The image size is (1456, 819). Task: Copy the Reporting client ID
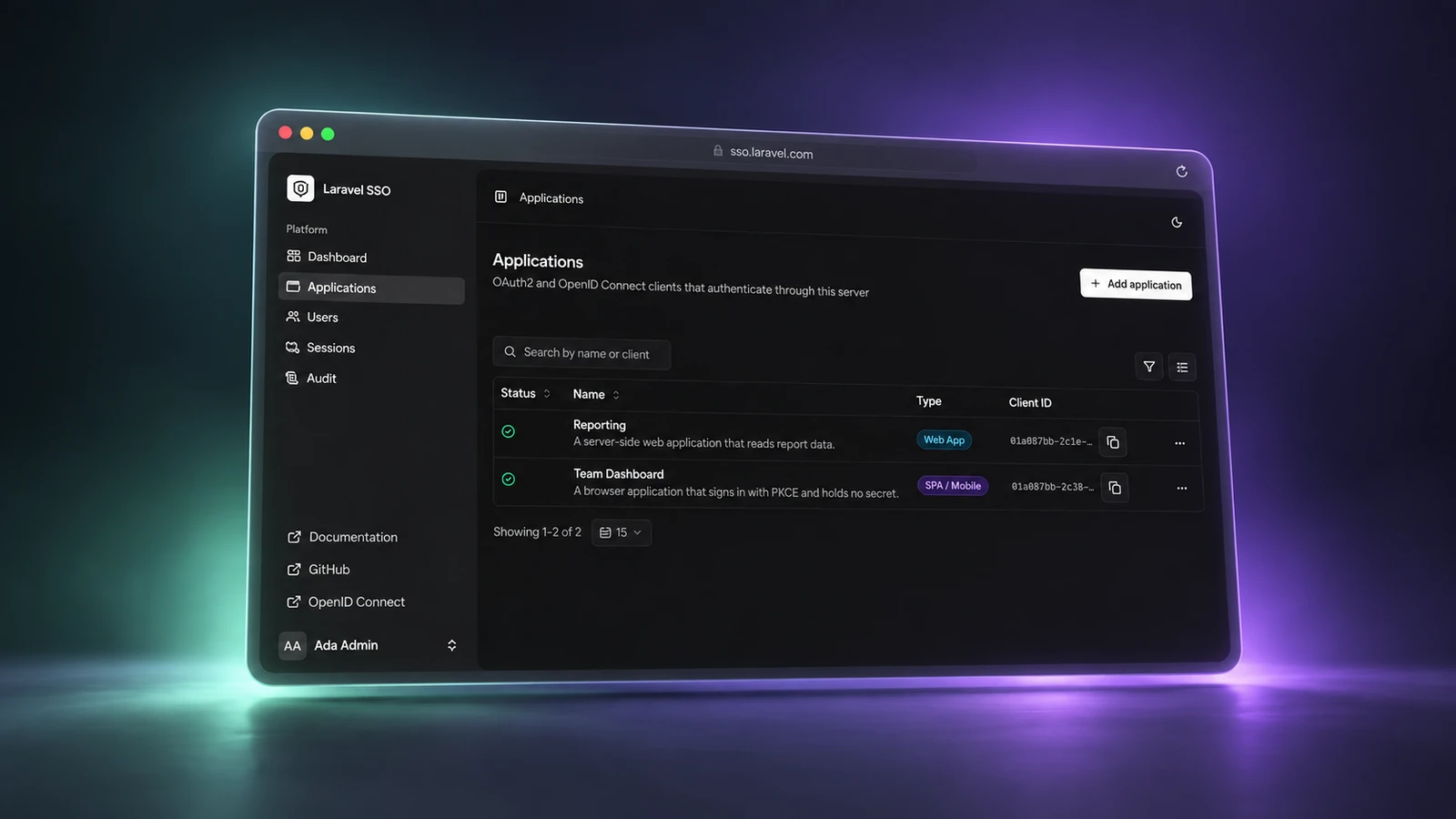point(1112,442)
